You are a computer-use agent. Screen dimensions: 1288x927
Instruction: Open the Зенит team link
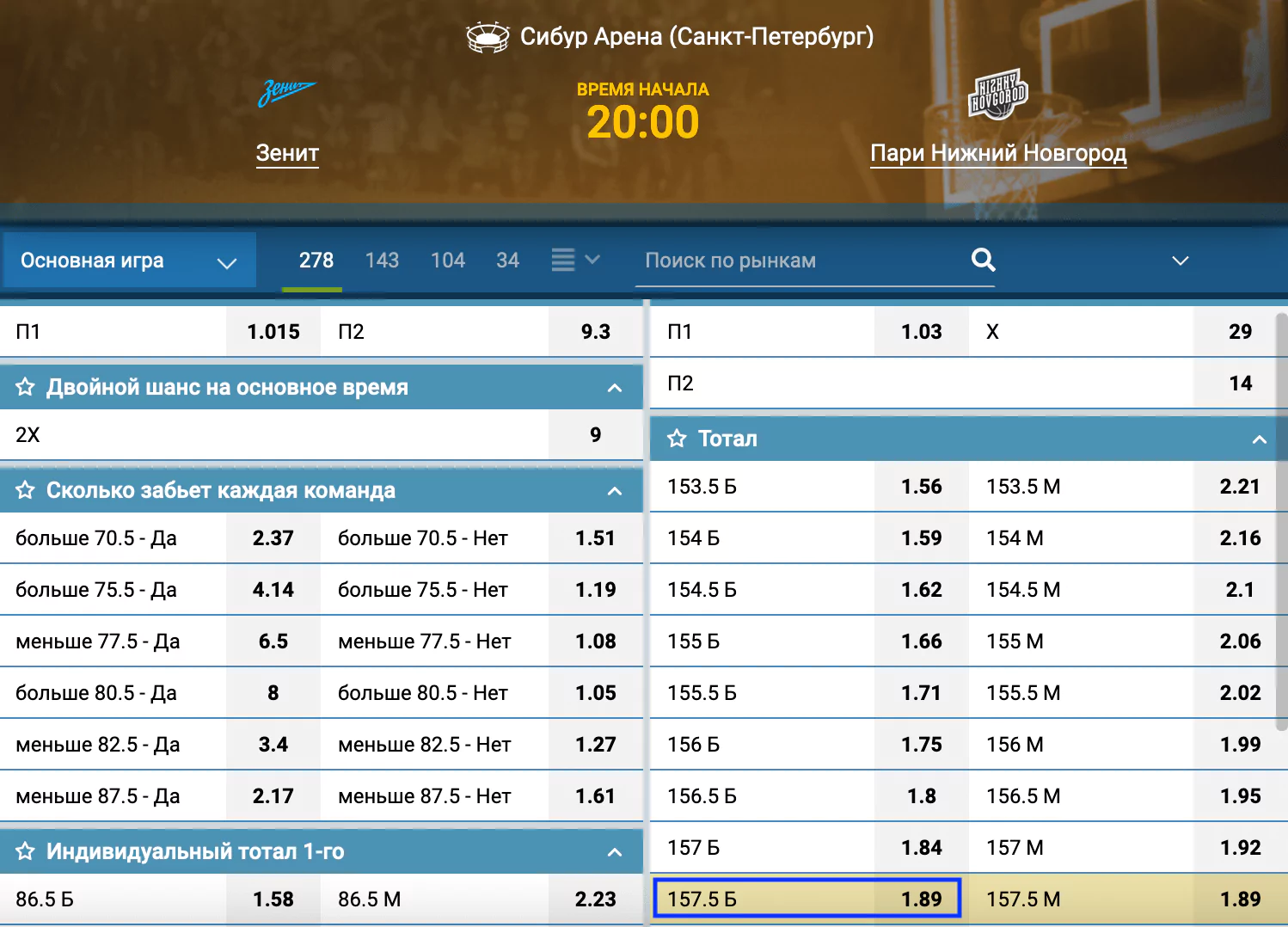click(x=287, y=153)
